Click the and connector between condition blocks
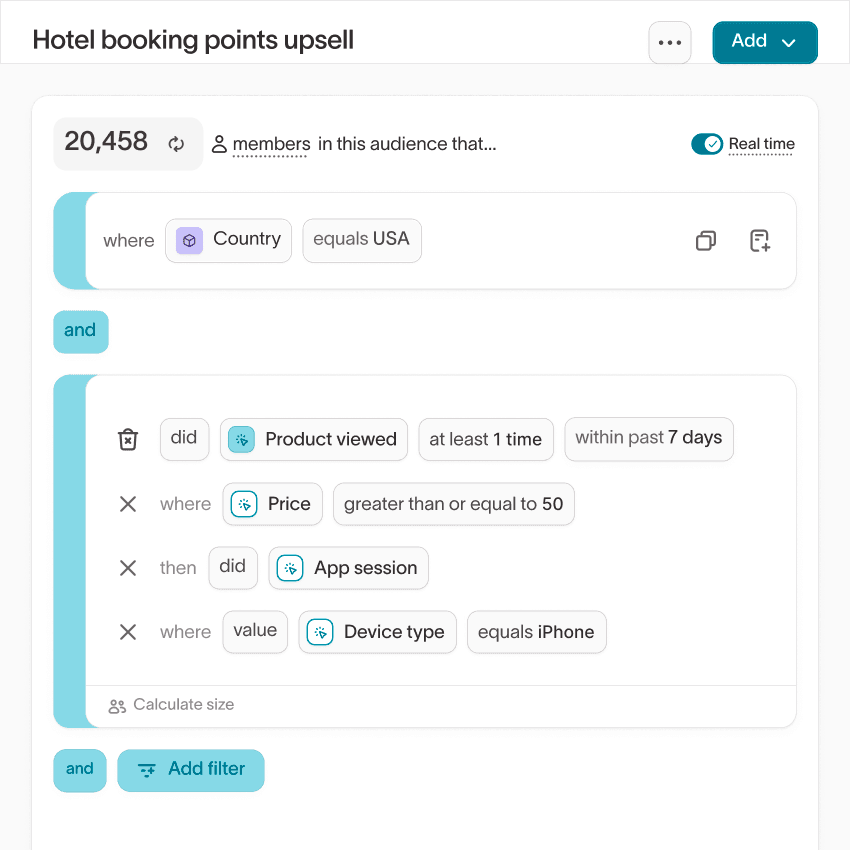The height and width of the screenshot is (850, 850). (80, 331)
